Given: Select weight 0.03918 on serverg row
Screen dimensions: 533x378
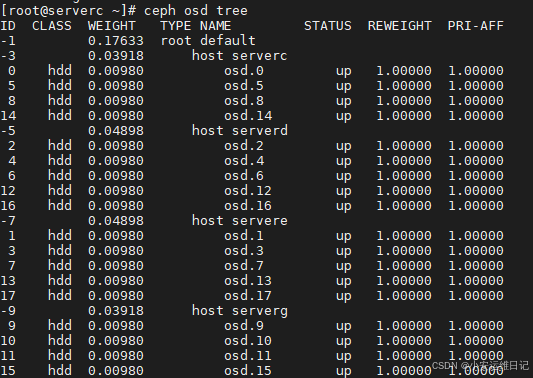Looking at the screenshot, I should (116, 311).
